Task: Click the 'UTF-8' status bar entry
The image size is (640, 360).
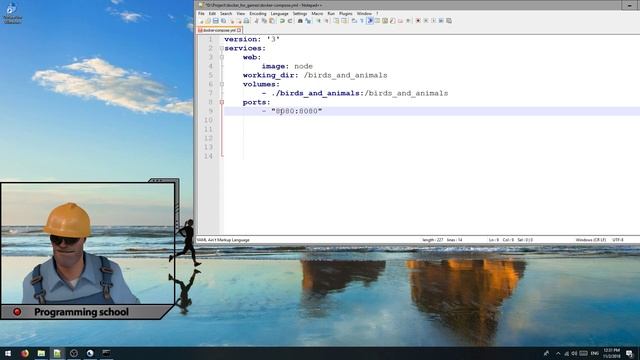Action: [618, 240]
